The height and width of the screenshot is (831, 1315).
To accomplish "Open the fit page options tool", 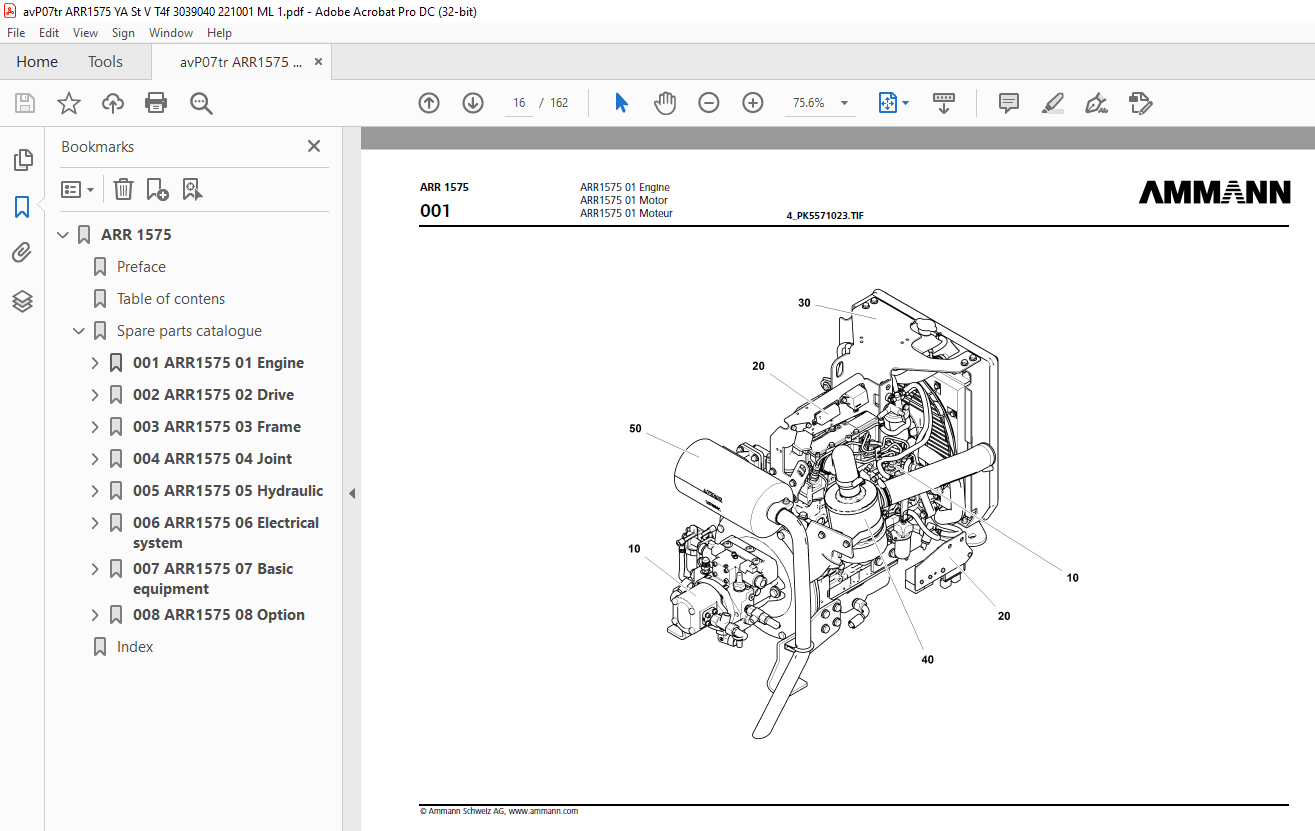I will 893,103.
